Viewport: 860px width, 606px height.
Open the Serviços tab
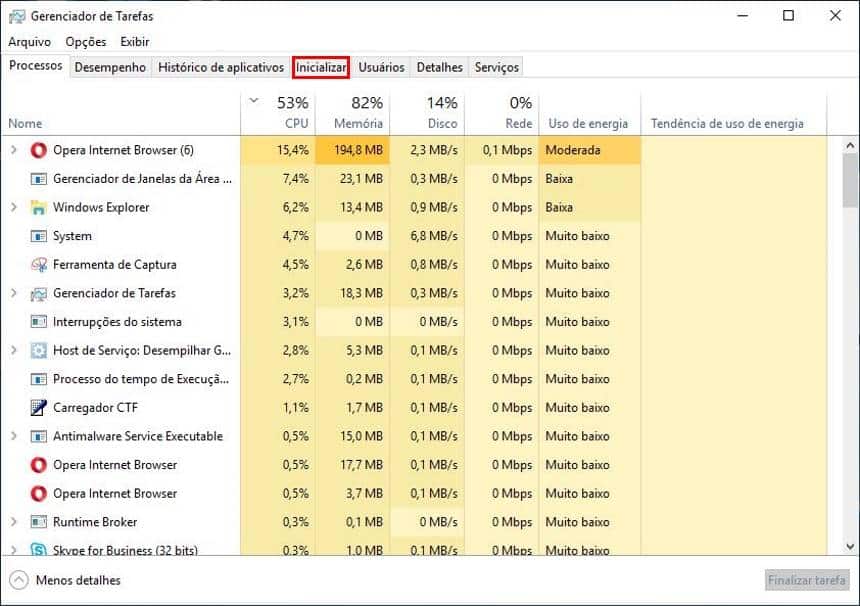click(x=496, y=67)
